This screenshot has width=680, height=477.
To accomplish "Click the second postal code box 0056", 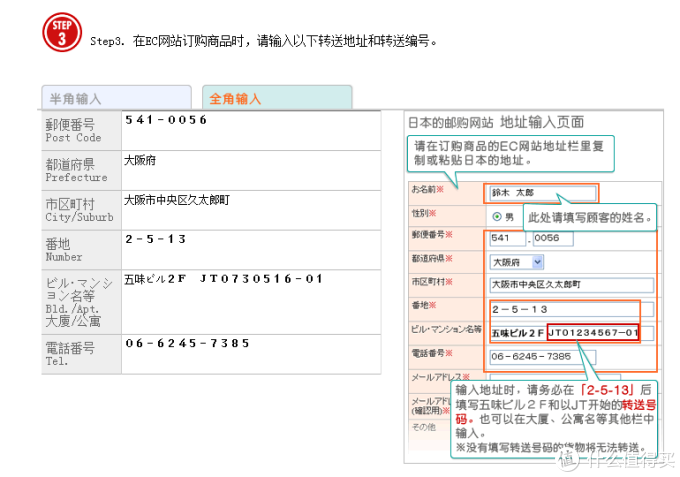I will pyautogui.click(x=551, y=239).
